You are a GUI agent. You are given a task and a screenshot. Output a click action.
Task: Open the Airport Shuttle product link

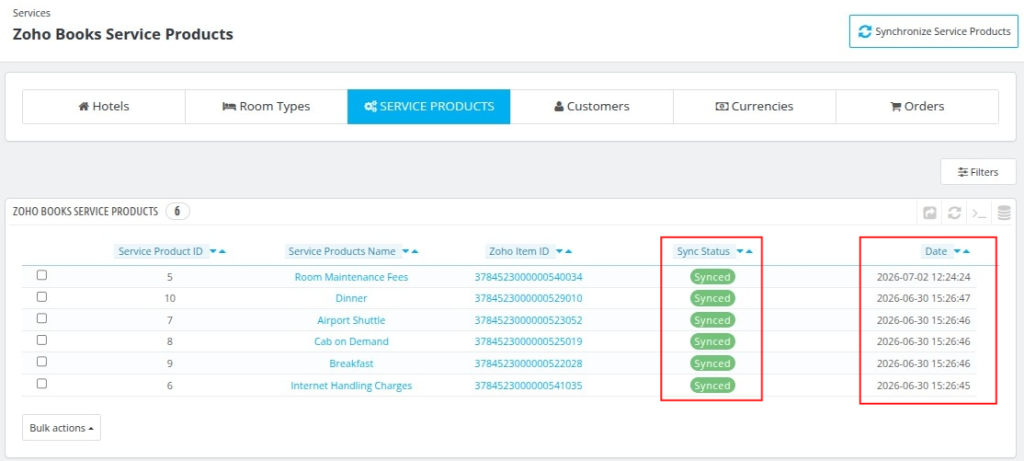(351, 321)
